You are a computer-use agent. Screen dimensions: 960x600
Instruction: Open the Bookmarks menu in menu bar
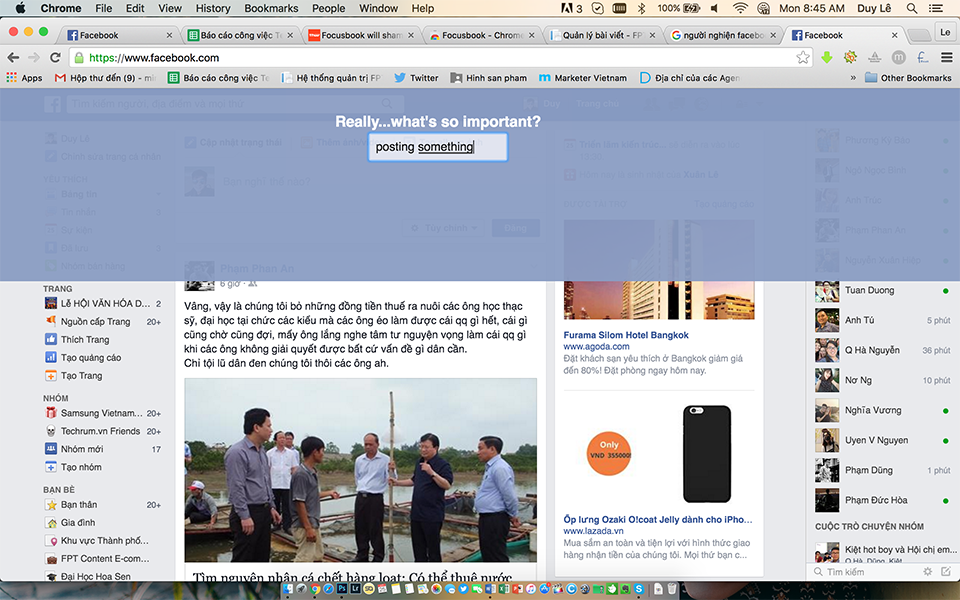point(271,8)
